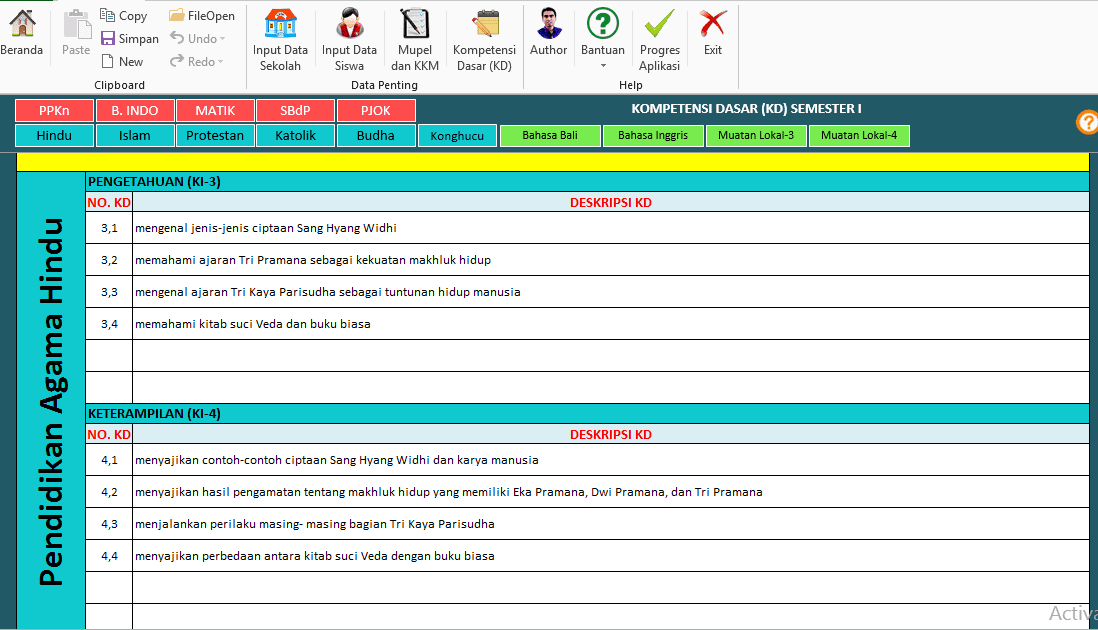Expand the Bantuan dropdown arrow
1098x630 pixels.
603,66
